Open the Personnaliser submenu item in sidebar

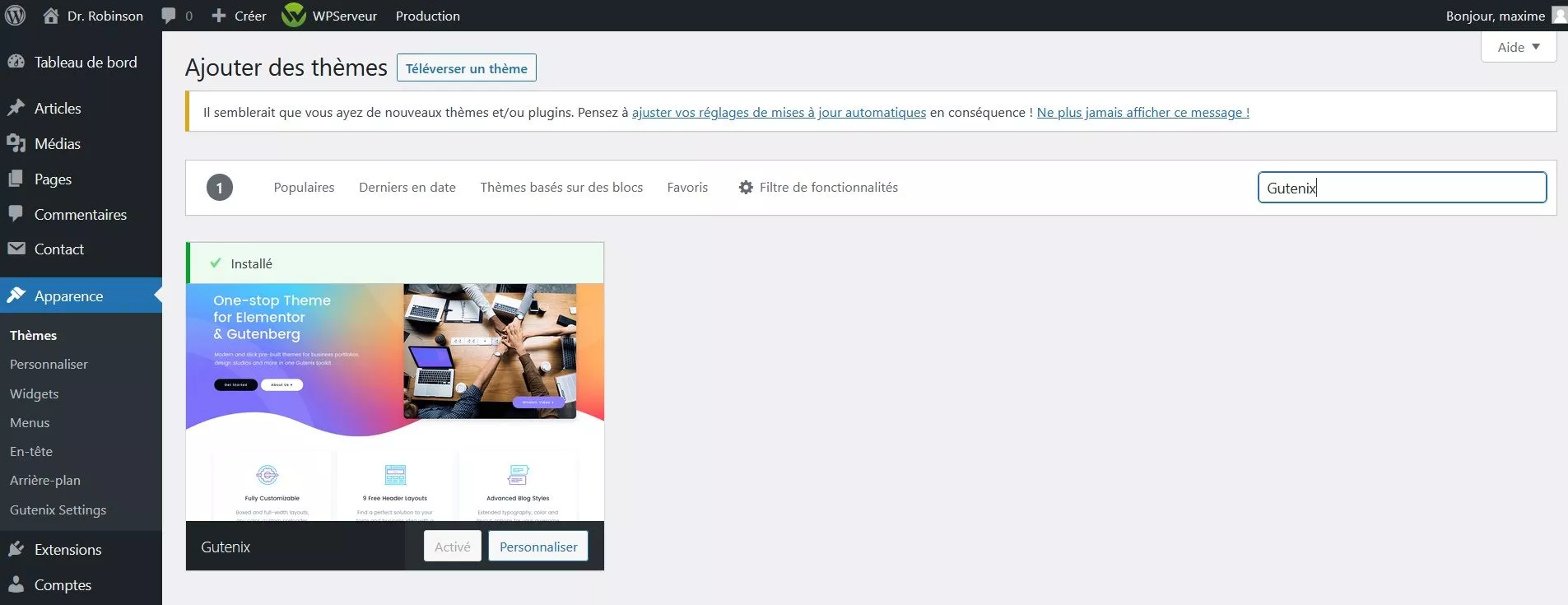pos(49,364)
